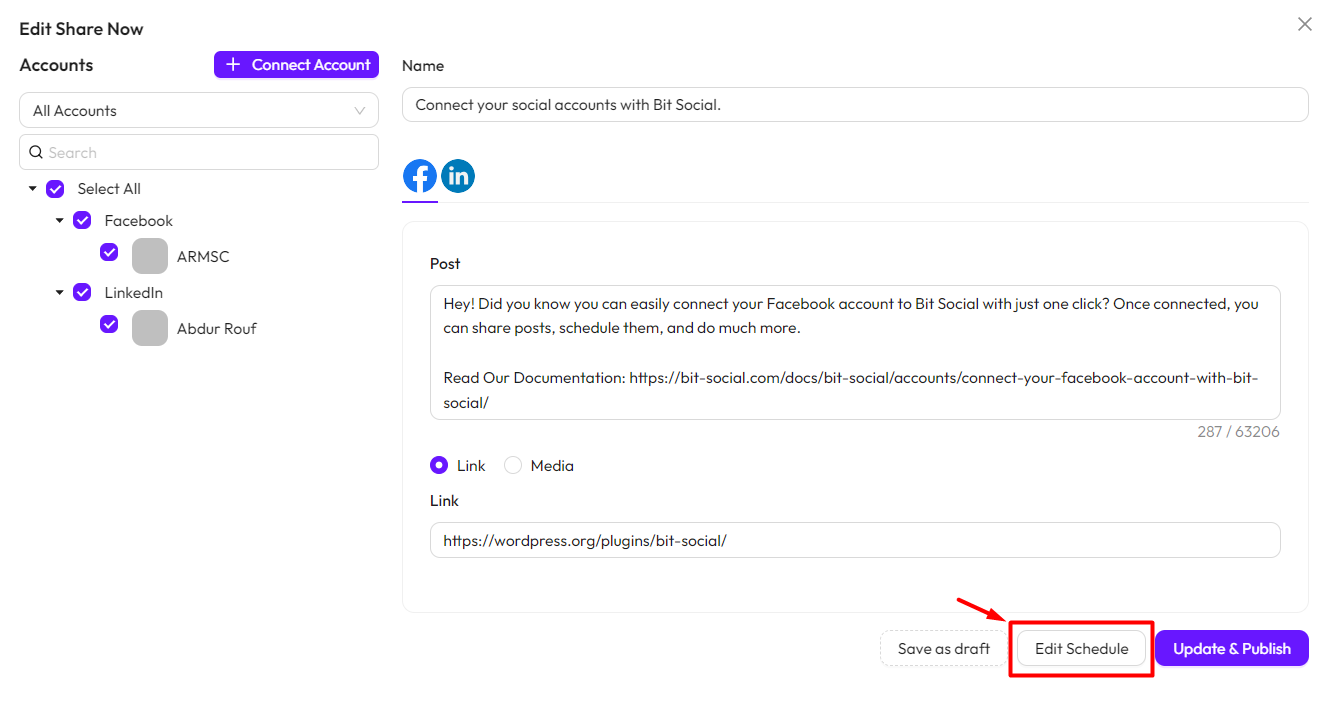Toggle the Select All checkbox
The image size is (1324, 707).
click(55, 188)
